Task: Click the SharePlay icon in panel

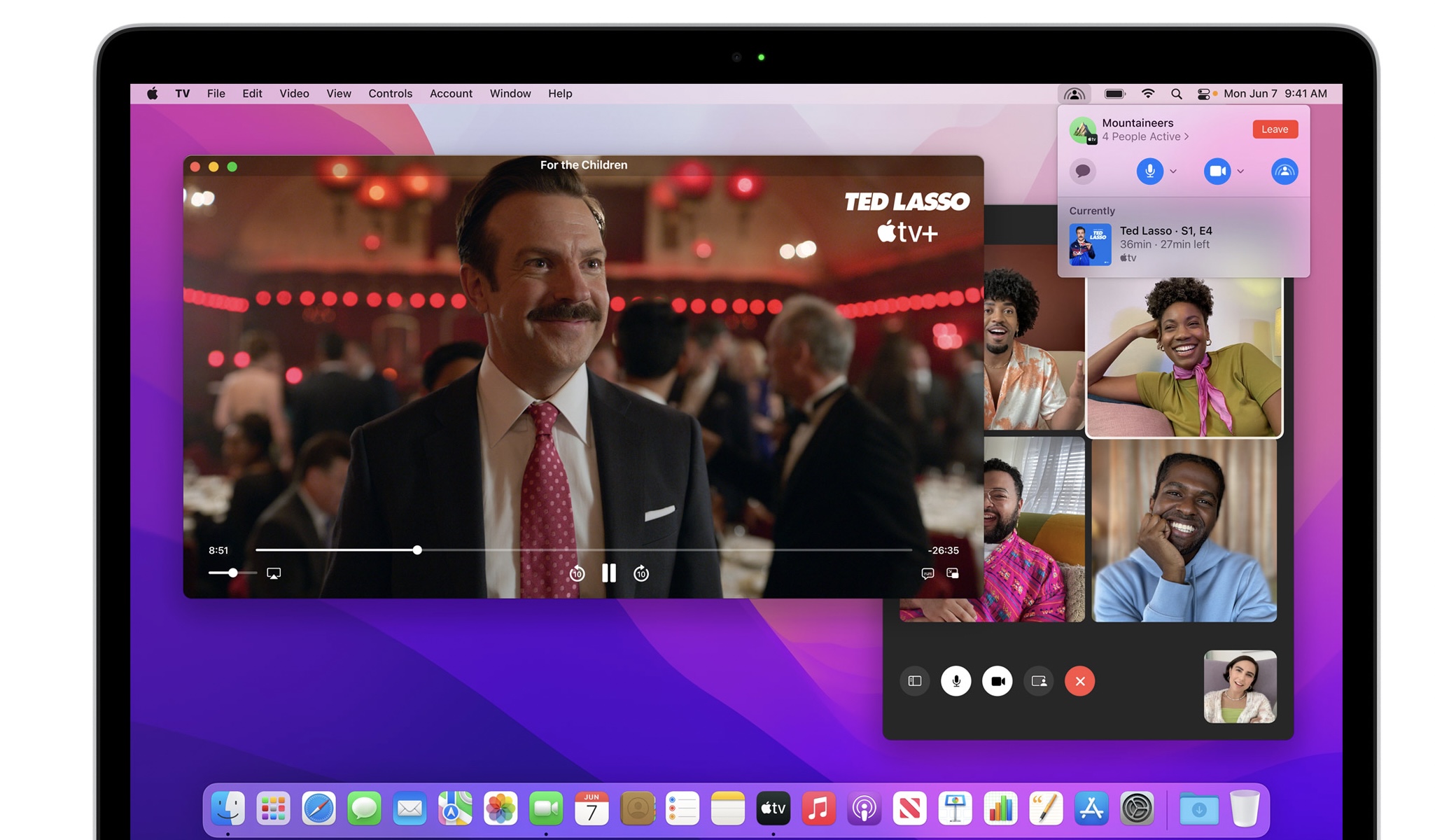Action: [x=1284, y=171]
